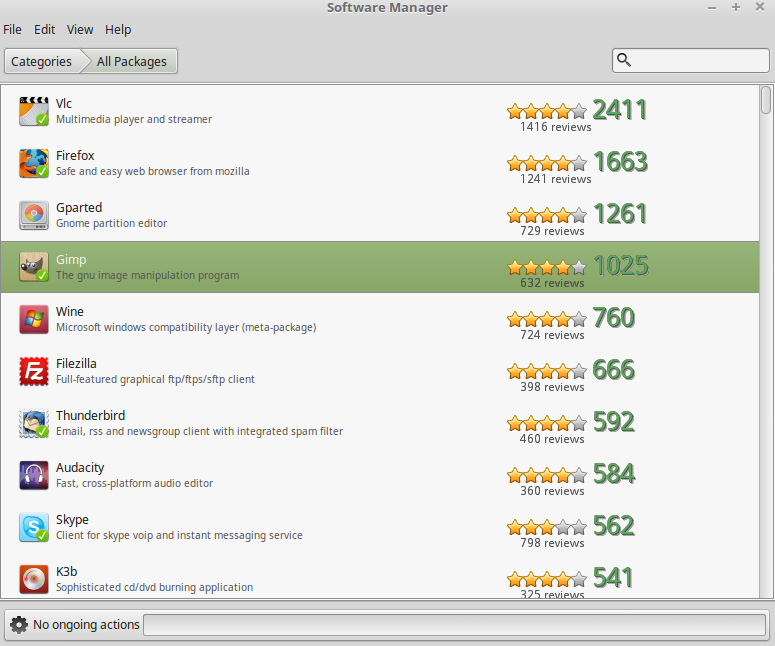Open the Help menu
Image resolution: width=775 pixels, height=646 pixels.
(x=118, y=30)
